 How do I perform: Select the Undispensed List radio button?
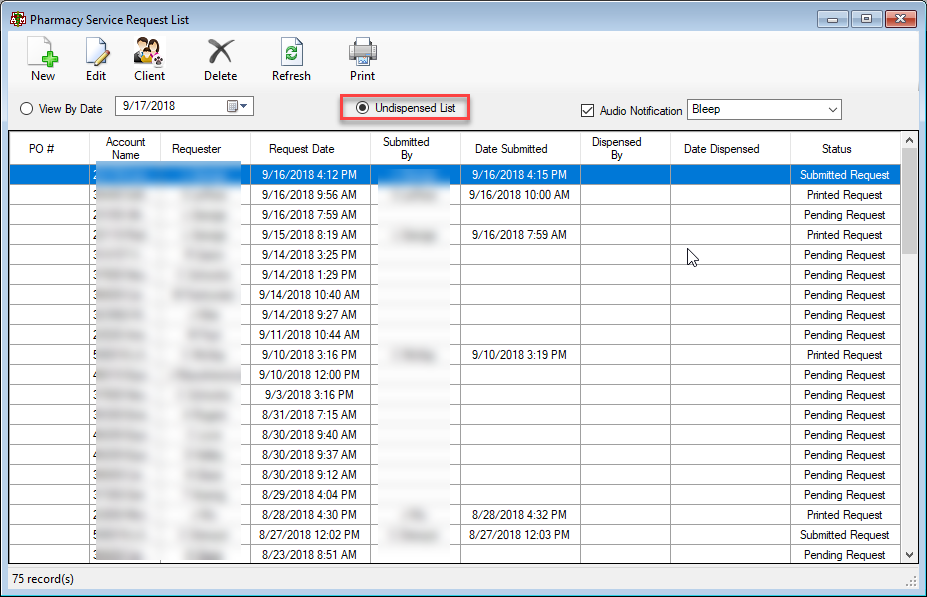[x=362, y=108]
